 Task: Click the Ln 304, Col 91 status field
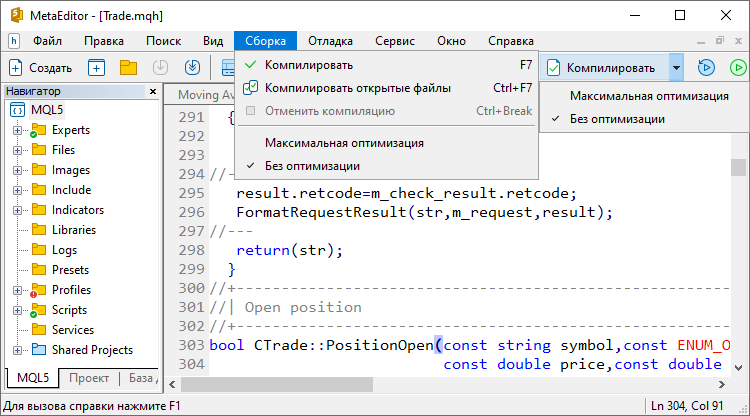point(687,406)
